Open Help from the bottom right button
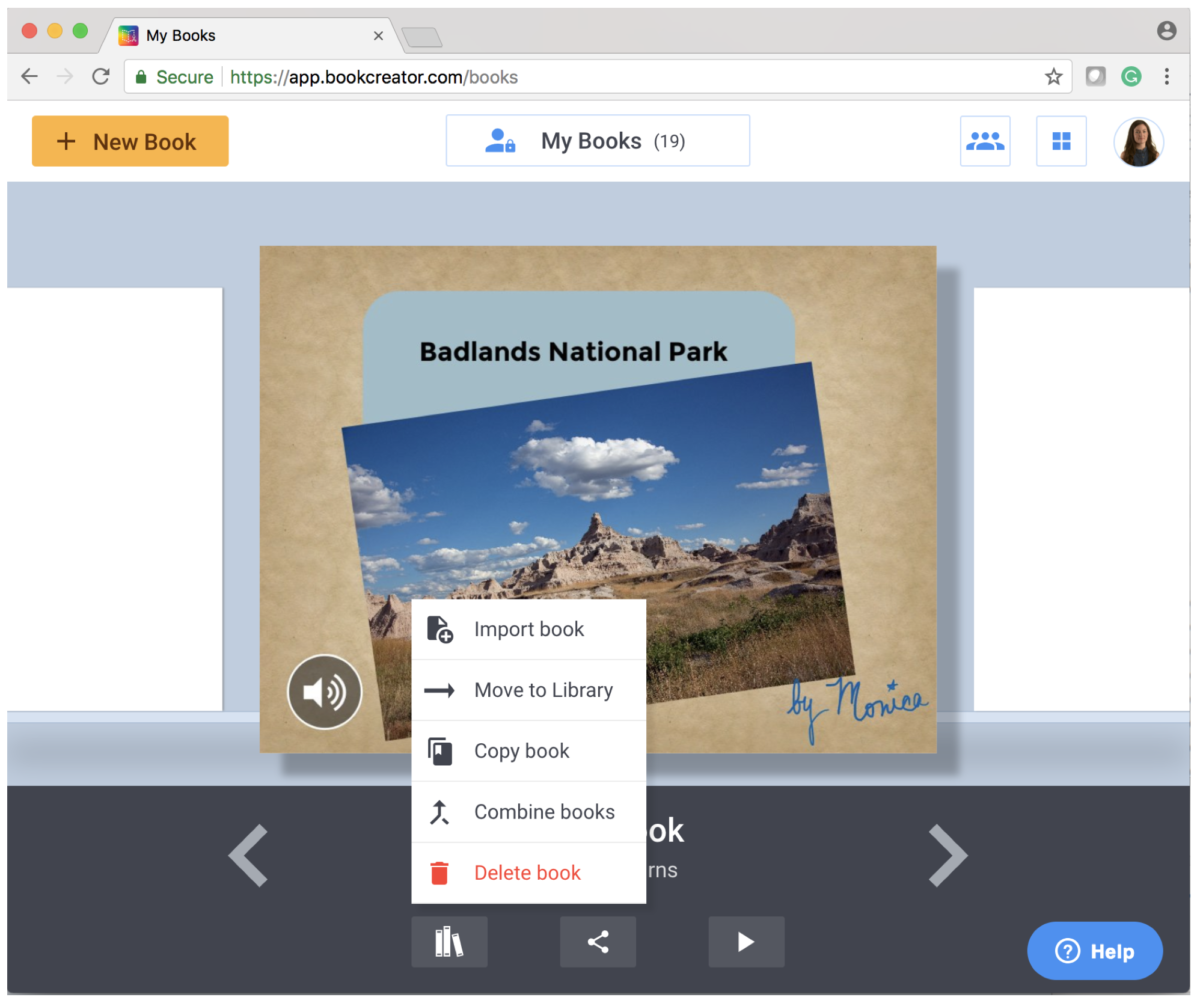The width and height of the screenshot is (1200, 1003). pos(1094,951)
